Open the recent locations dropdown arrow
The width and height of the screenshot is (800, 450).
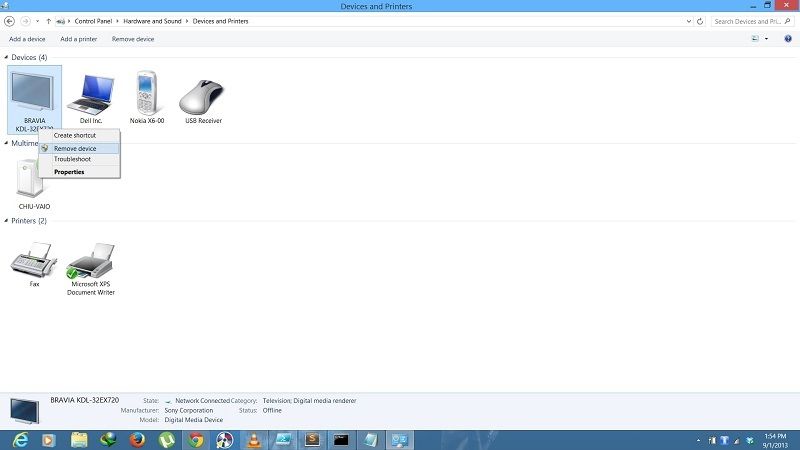click(37, 21)
